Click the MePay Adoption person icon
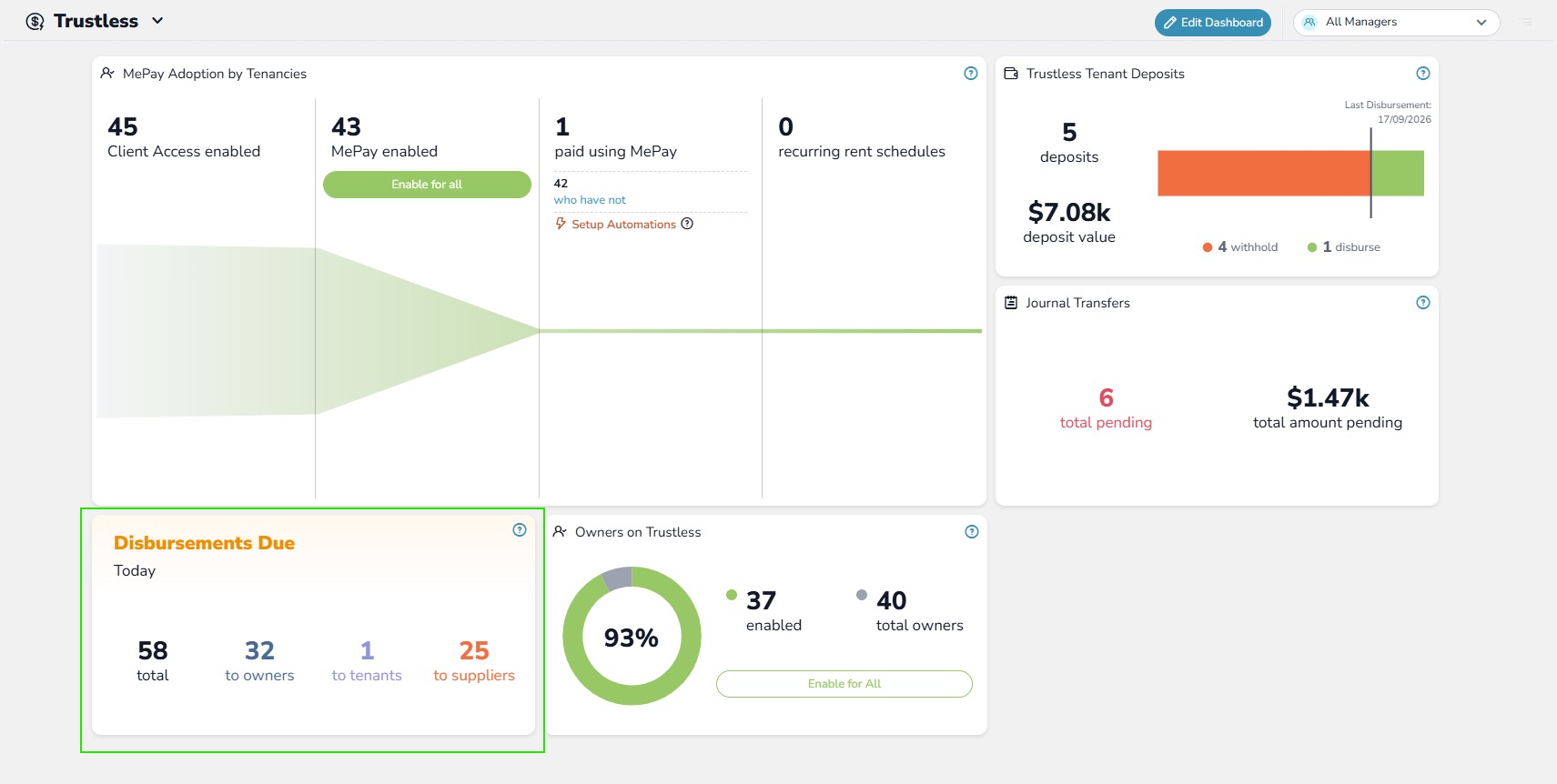The height and width of the screenshot is (784, 1557). [x=107, y=73]
